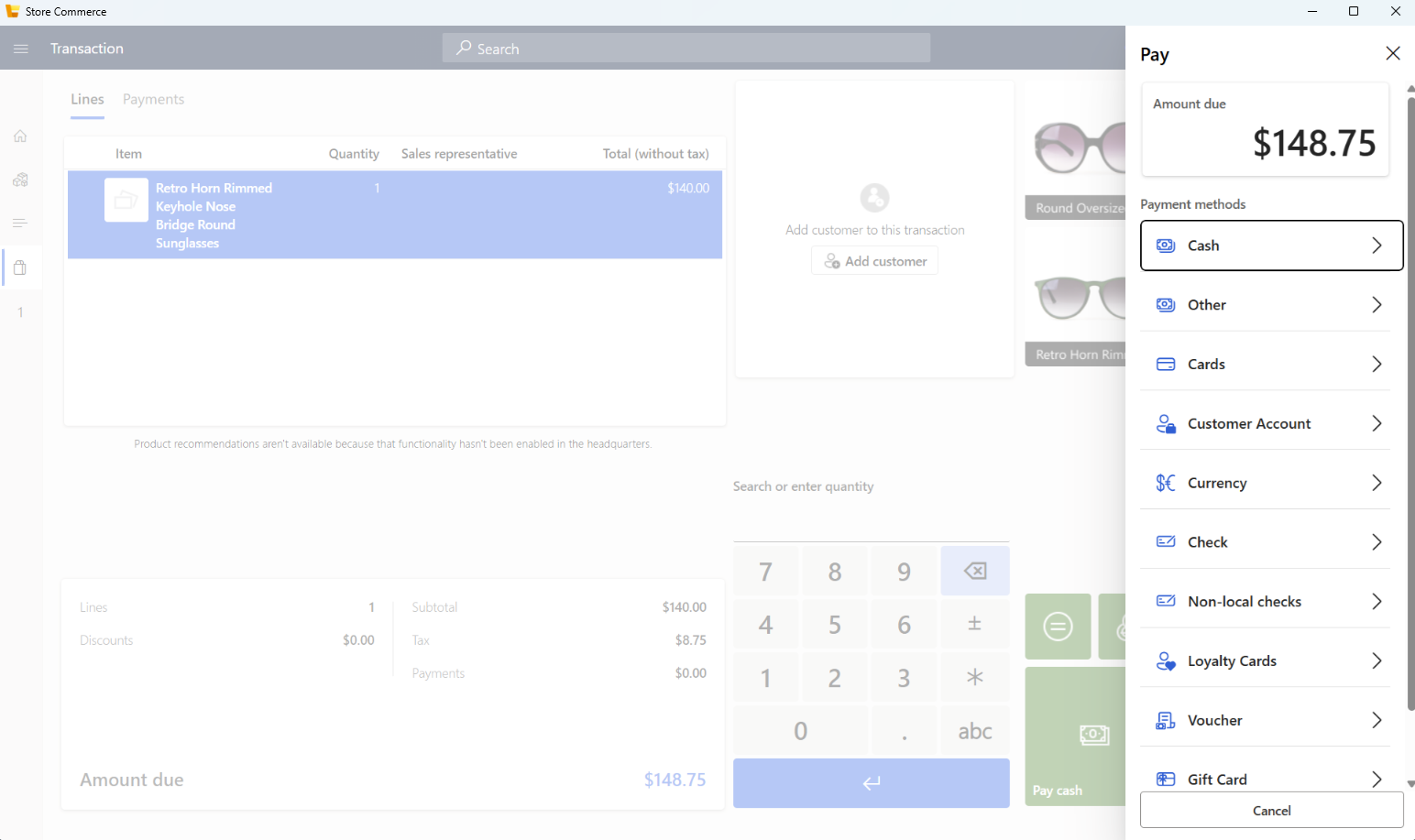
Task: Open the Home screen from the sidebar
Action: pyautogui.click(x=20, y=135)
